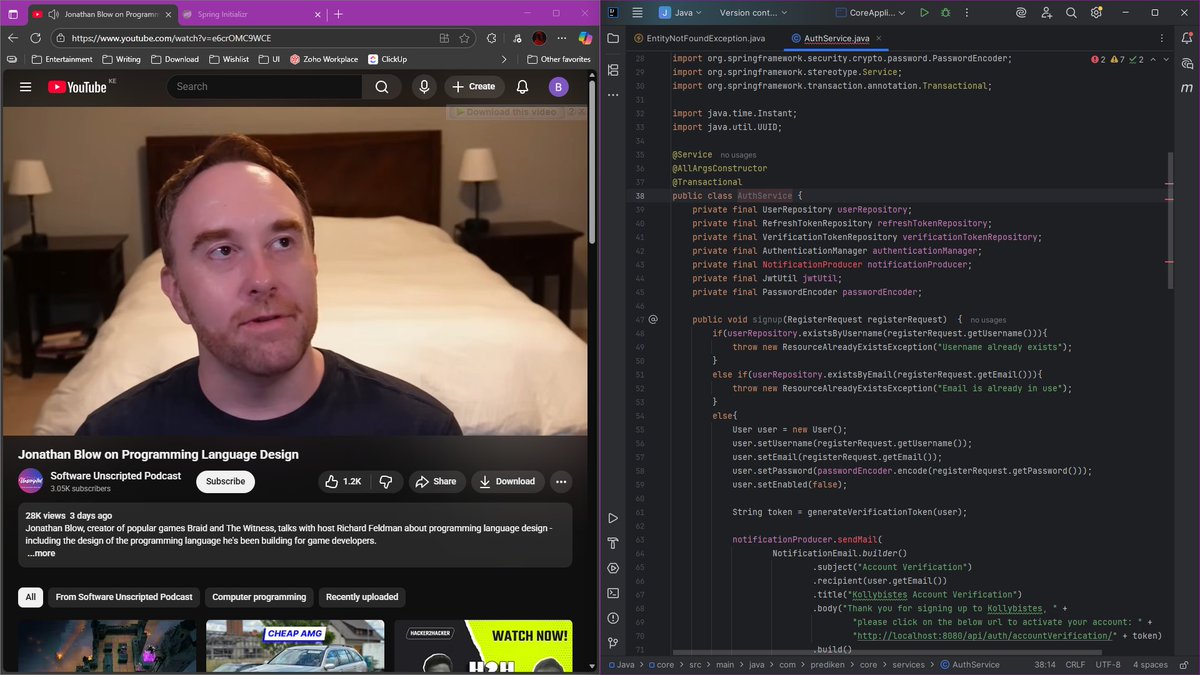Open Zoho Workplace bookmark
Image resolution: width=1200 pixels, height=675 pixels.
tap(324, 59)
